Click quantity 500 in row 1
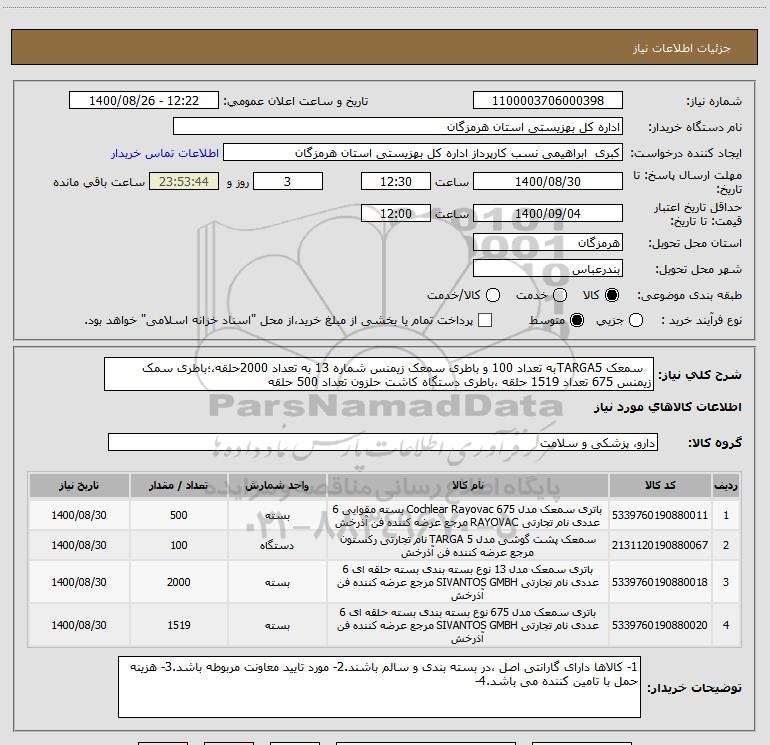Viewport: 770px width, 745px height. [x=179, y=515]
